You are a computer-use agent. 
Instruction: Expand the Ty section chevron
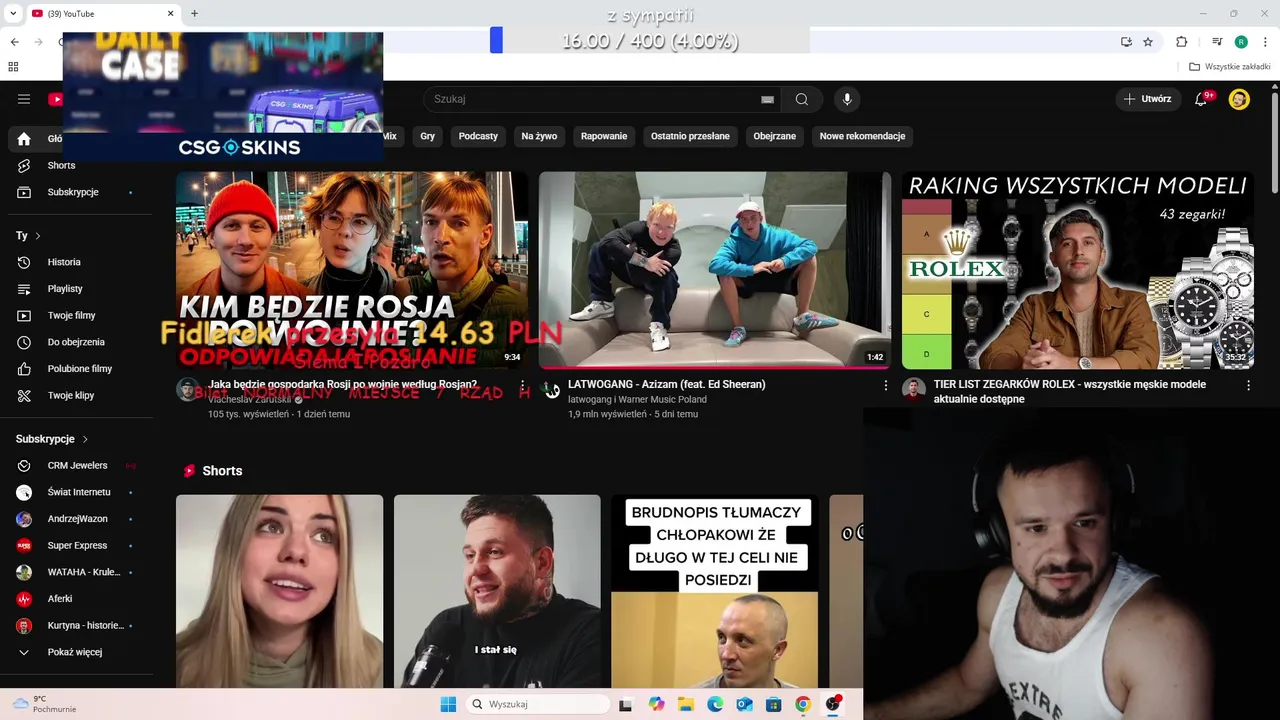click(38, 236)
